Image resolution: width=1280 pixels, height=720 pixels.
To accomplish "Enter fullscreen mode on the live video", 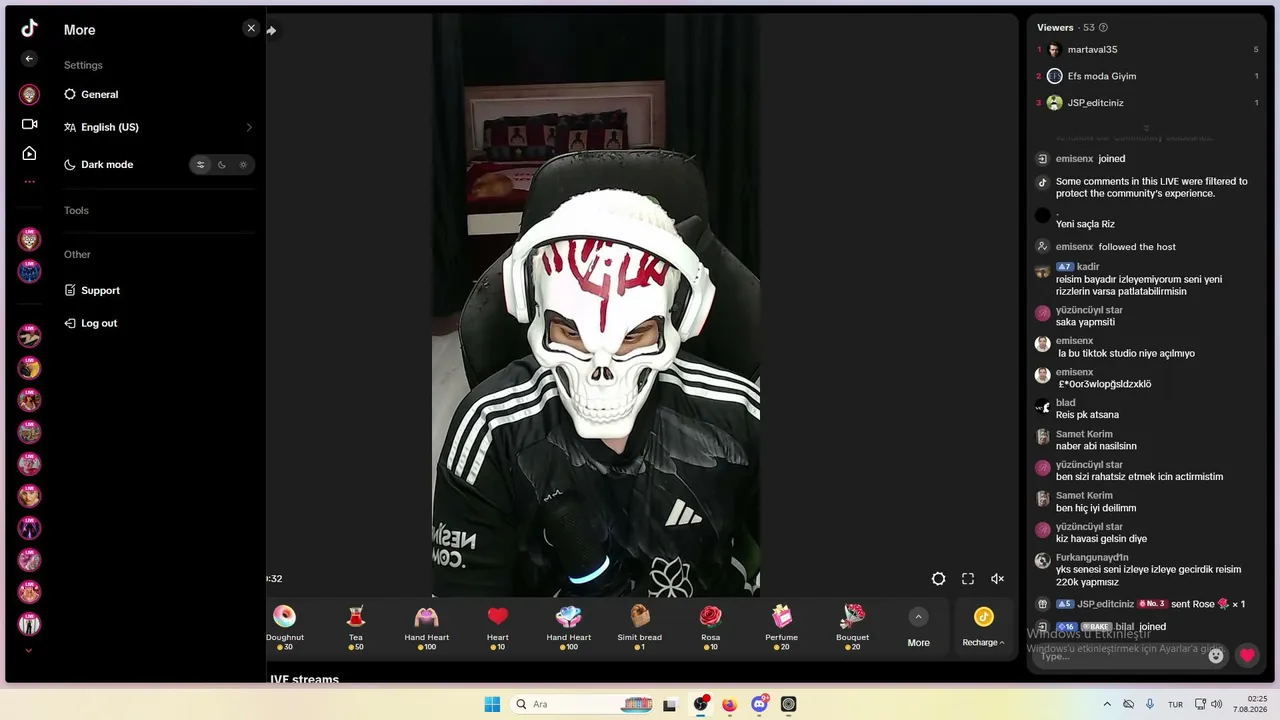I will [x=968, y=579].
